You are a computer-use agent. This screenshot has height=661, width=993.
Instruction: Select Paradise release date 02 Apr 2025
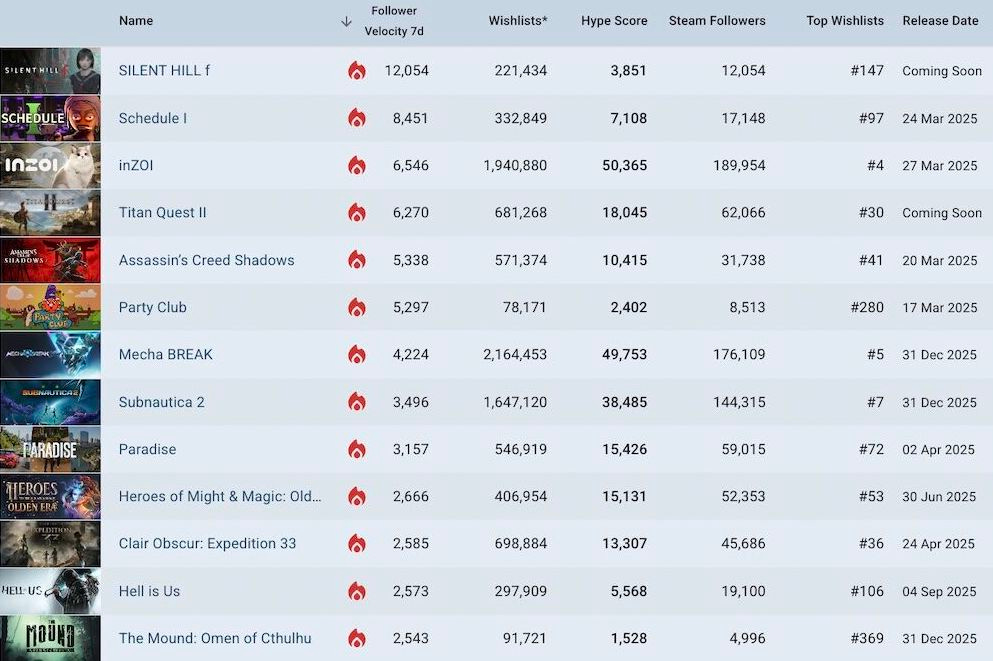click(x=939, y=449)
